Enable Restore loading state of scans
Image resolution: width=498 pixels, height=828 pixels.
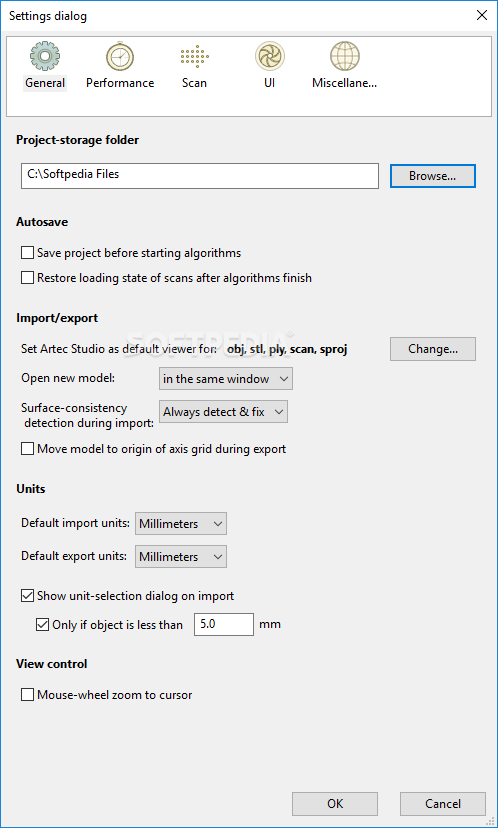27,278
